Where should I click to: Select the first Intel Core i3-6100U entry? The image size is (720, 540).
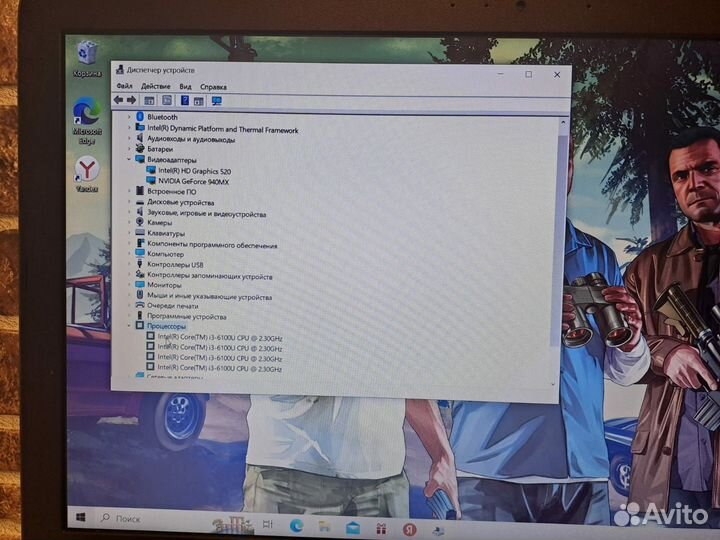point(219,338)
